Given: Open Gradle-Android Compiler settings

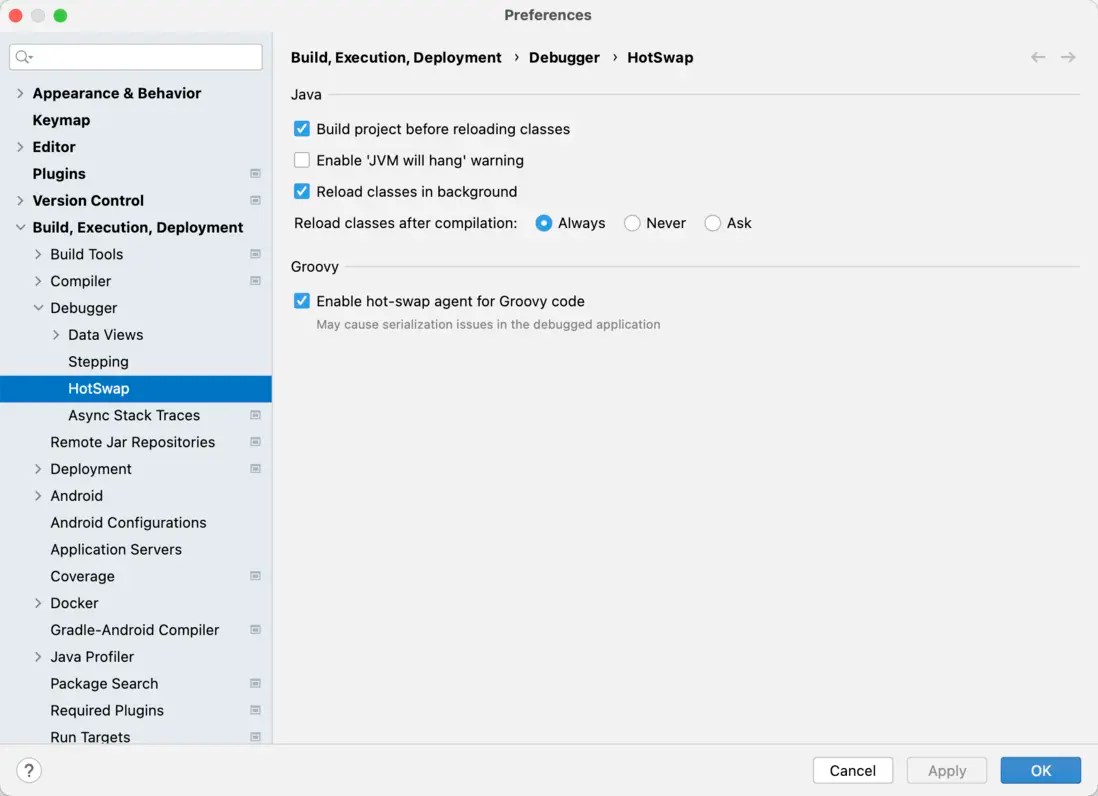Looking at the screenshot, I should pyautogui.click(x=136, y=630).
